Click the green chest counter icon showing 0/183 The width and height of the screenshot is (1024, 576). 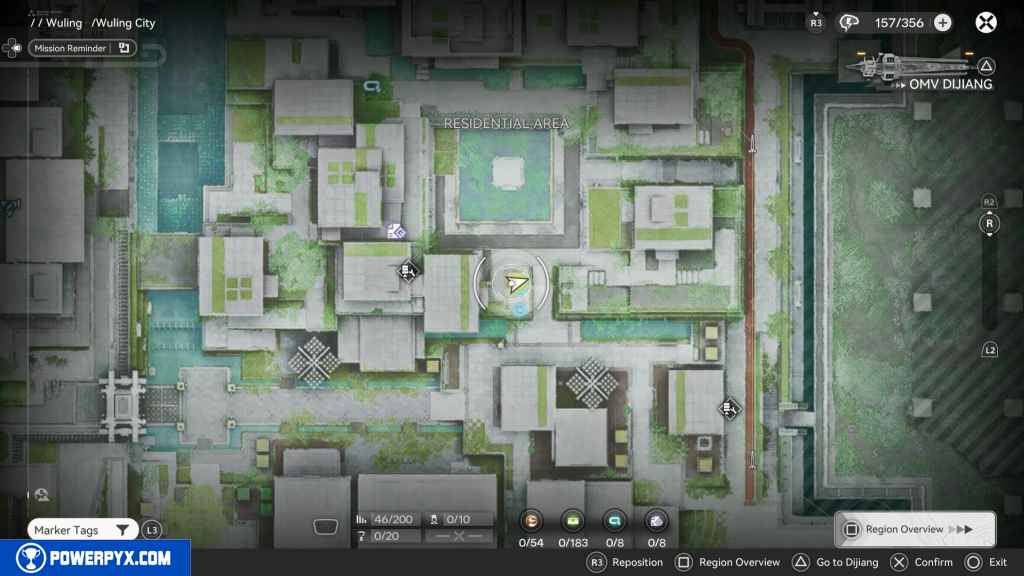(x=573, y=520)
